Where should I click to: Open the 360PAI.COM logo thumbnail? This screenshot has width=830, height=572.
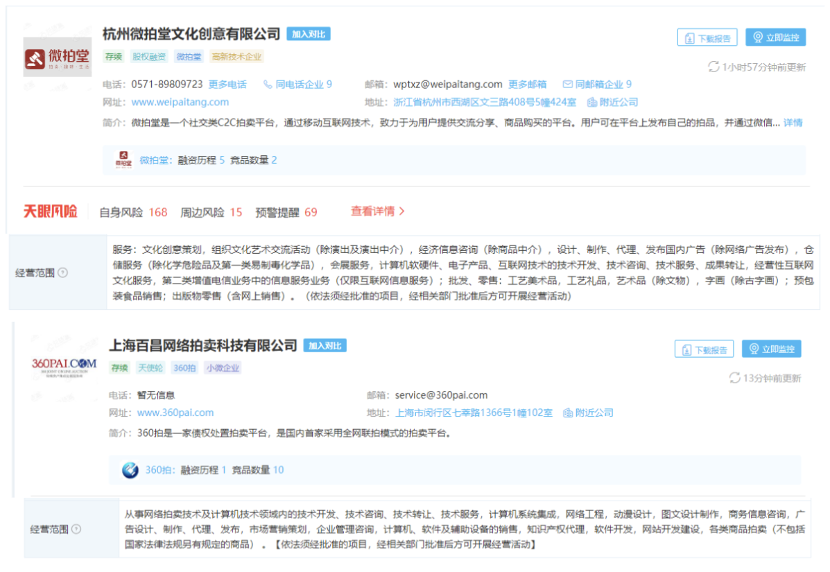(64, 366)
